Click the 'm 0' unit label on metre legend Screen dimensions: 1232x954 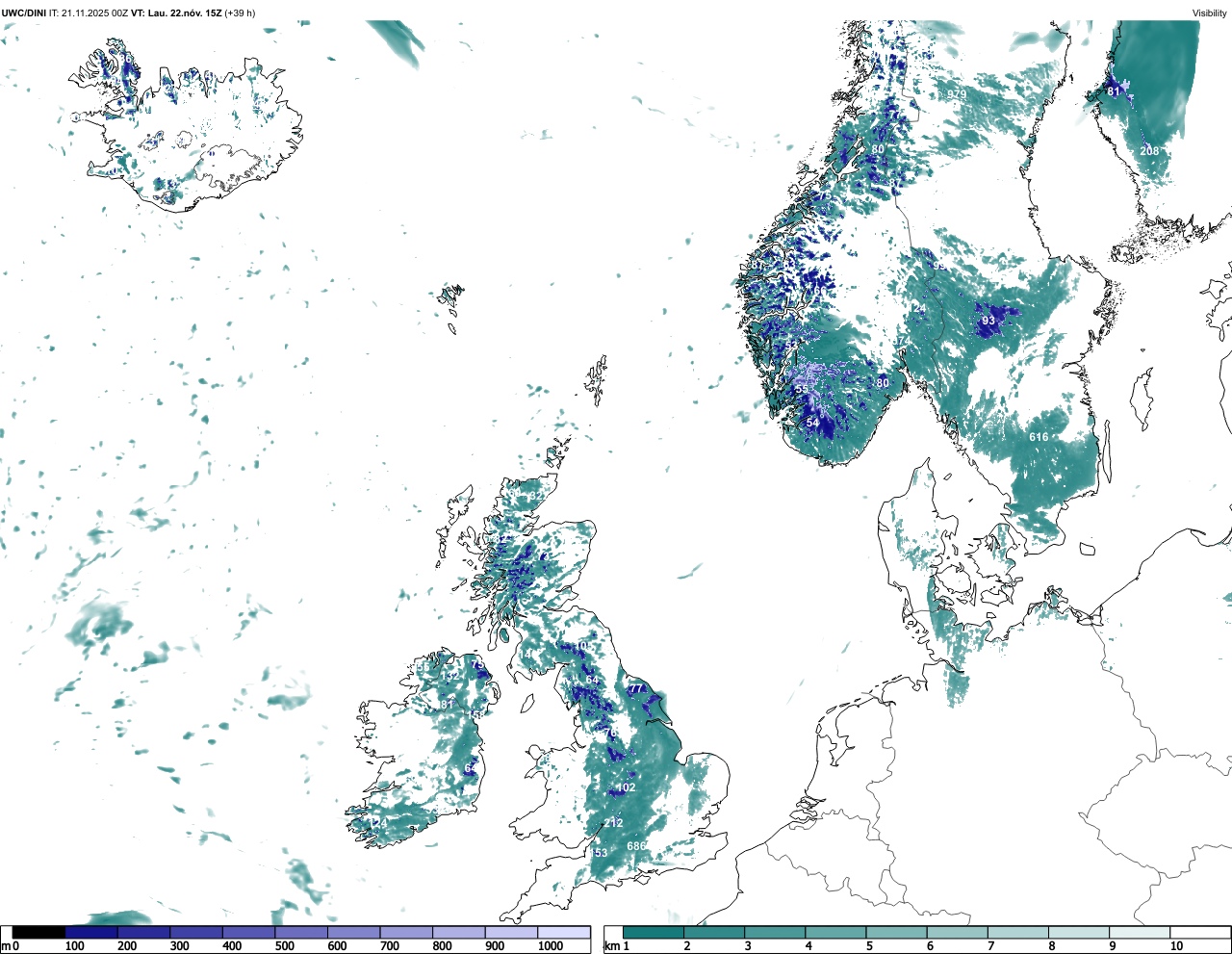click(10, 946)
